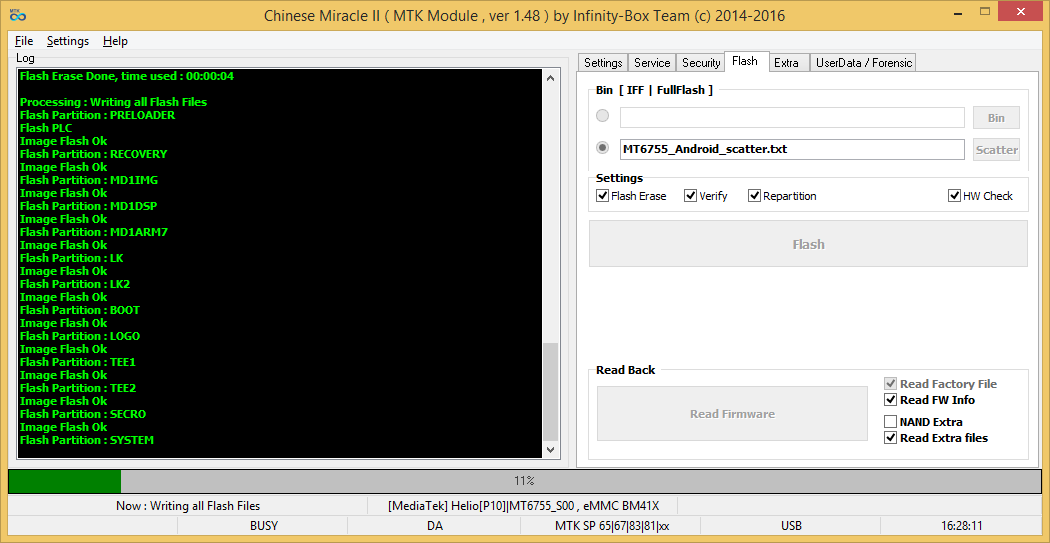The image size is (1050, 543).
Task: Click 'Flash Partition : BOOT' log line
Action: [80, 310]
